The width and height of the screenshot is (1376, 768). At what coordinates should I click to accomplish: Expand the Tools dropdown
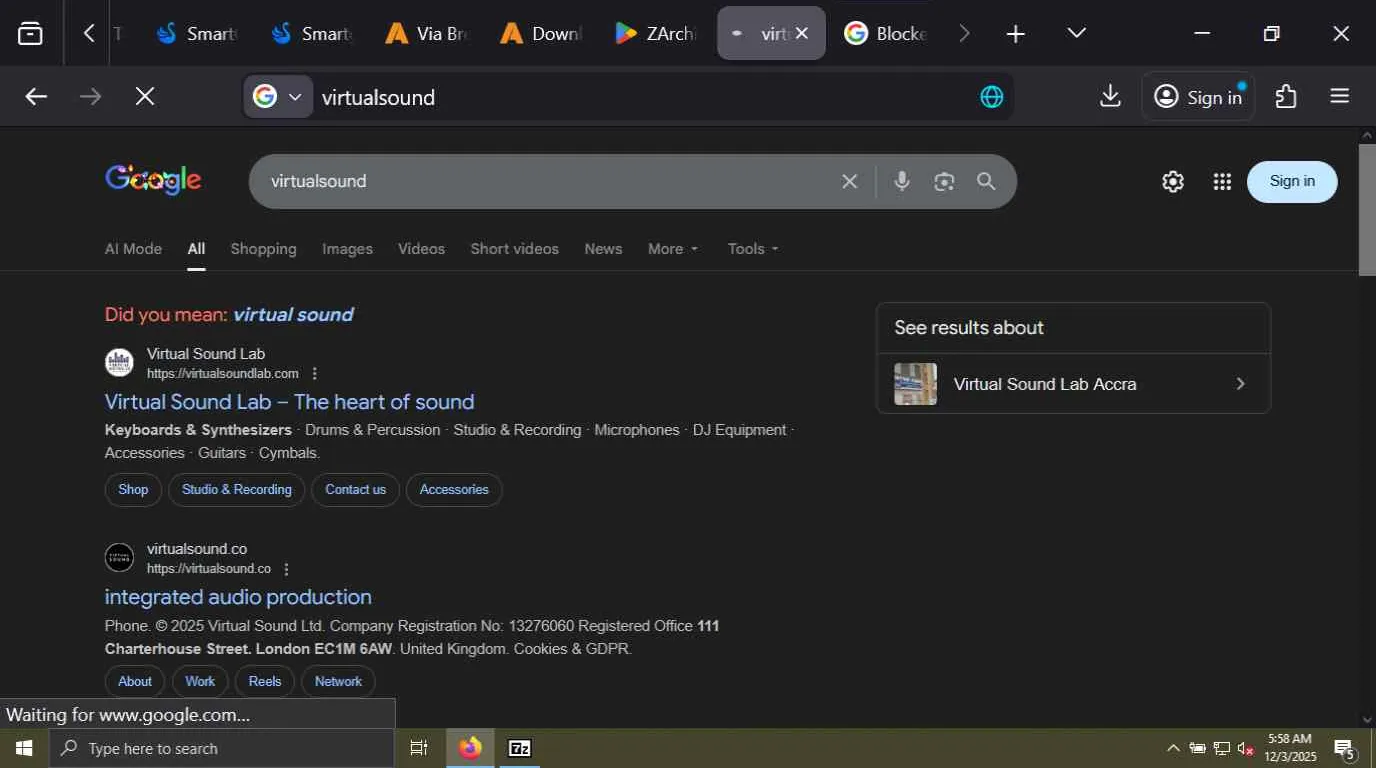[753, 249]
